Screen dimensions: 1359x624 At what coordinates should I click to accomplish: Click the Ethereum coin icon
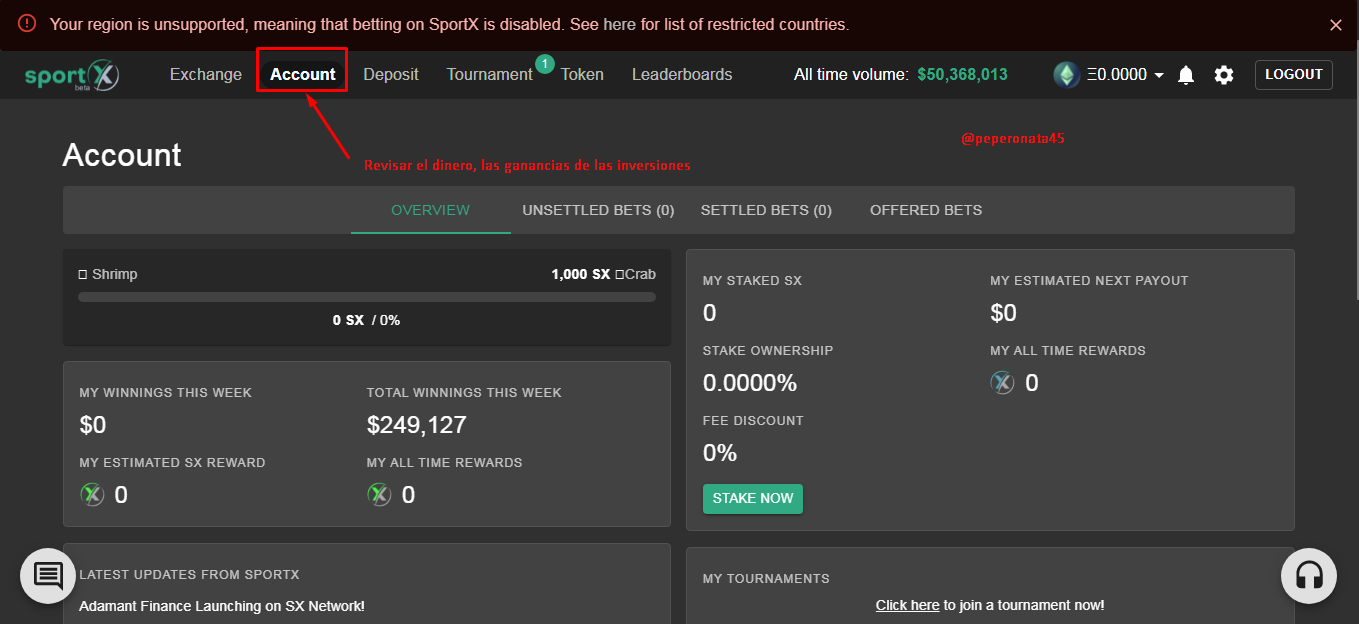(1066, 75)
